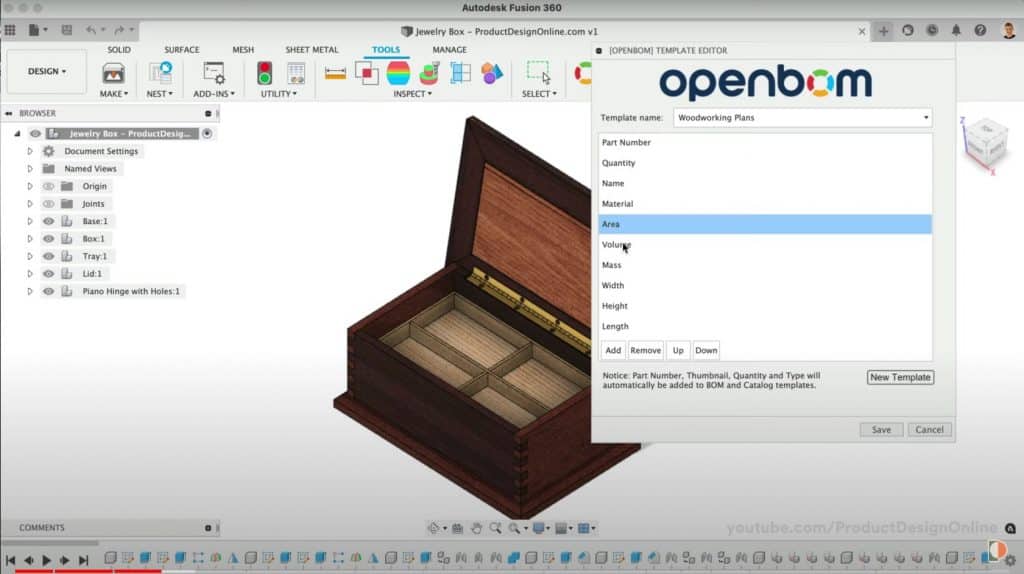Open the DESIGN workspace dropdown
This screenshot has height=574, width=1024.
coord(46,71)
